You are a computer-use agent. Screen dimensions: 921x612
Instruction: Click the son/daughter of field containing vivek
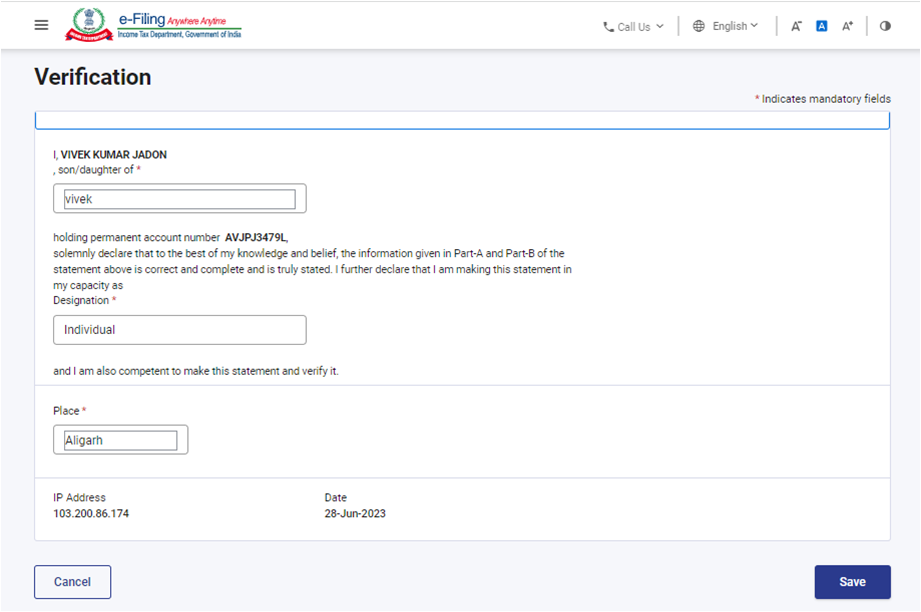coord(180,199)
